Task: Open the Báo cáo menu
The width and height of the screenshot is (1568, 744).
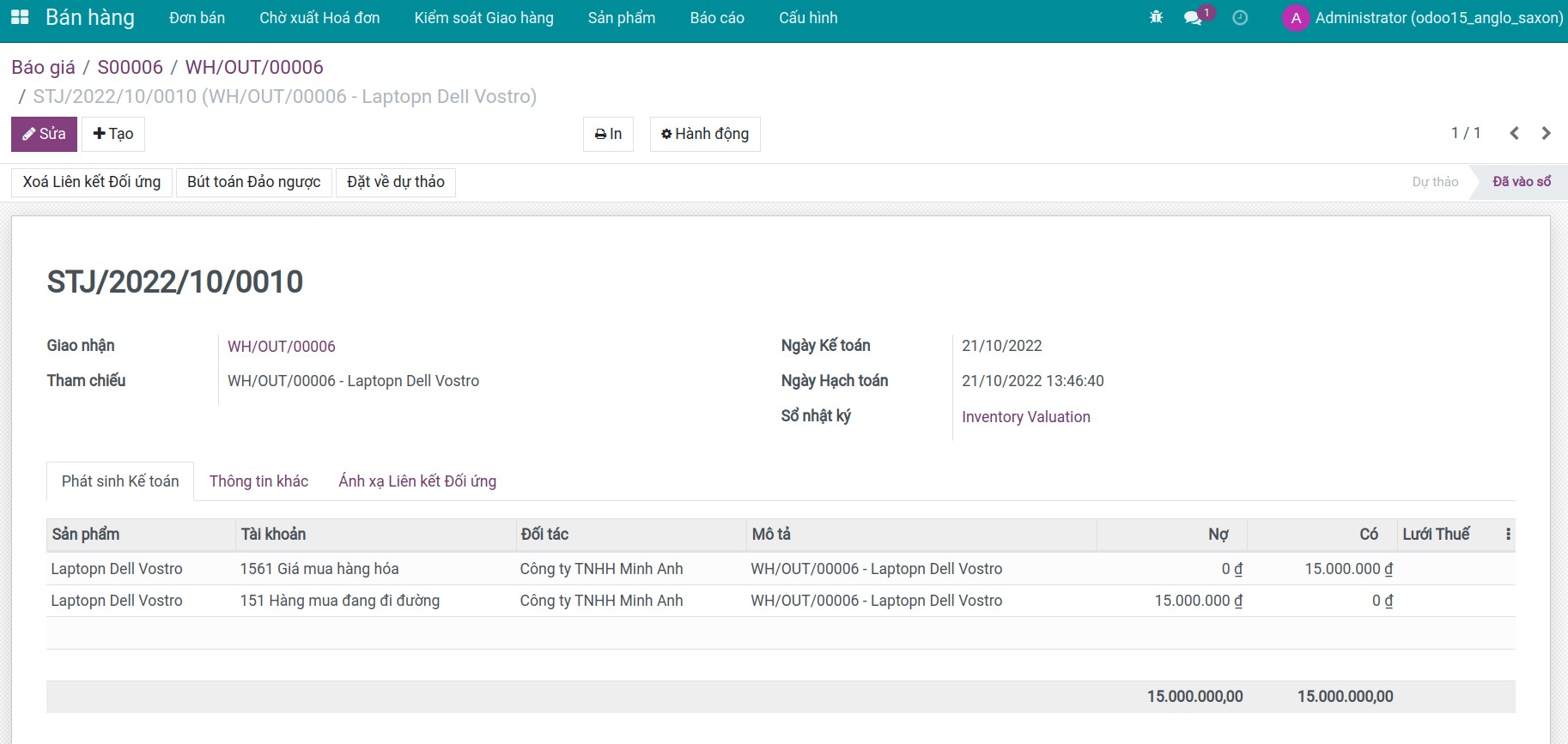Action: [716, 18]
